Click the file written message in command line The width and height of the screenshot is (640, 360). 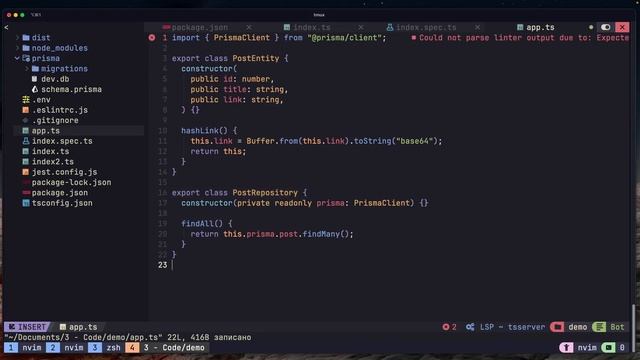click(x=128, y=338)
